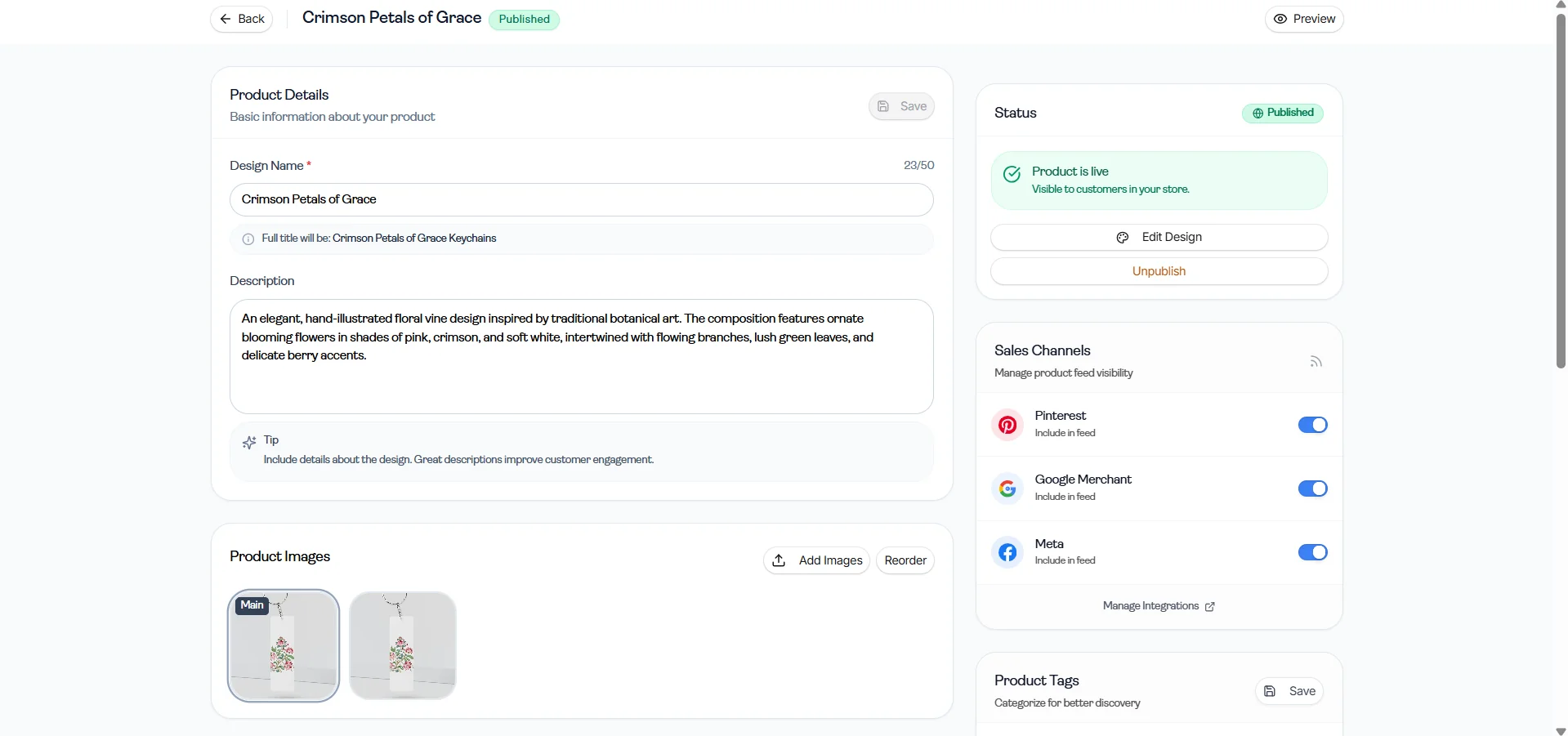
Task: Click the 23/50 character counter
Action: pos(918,165)
